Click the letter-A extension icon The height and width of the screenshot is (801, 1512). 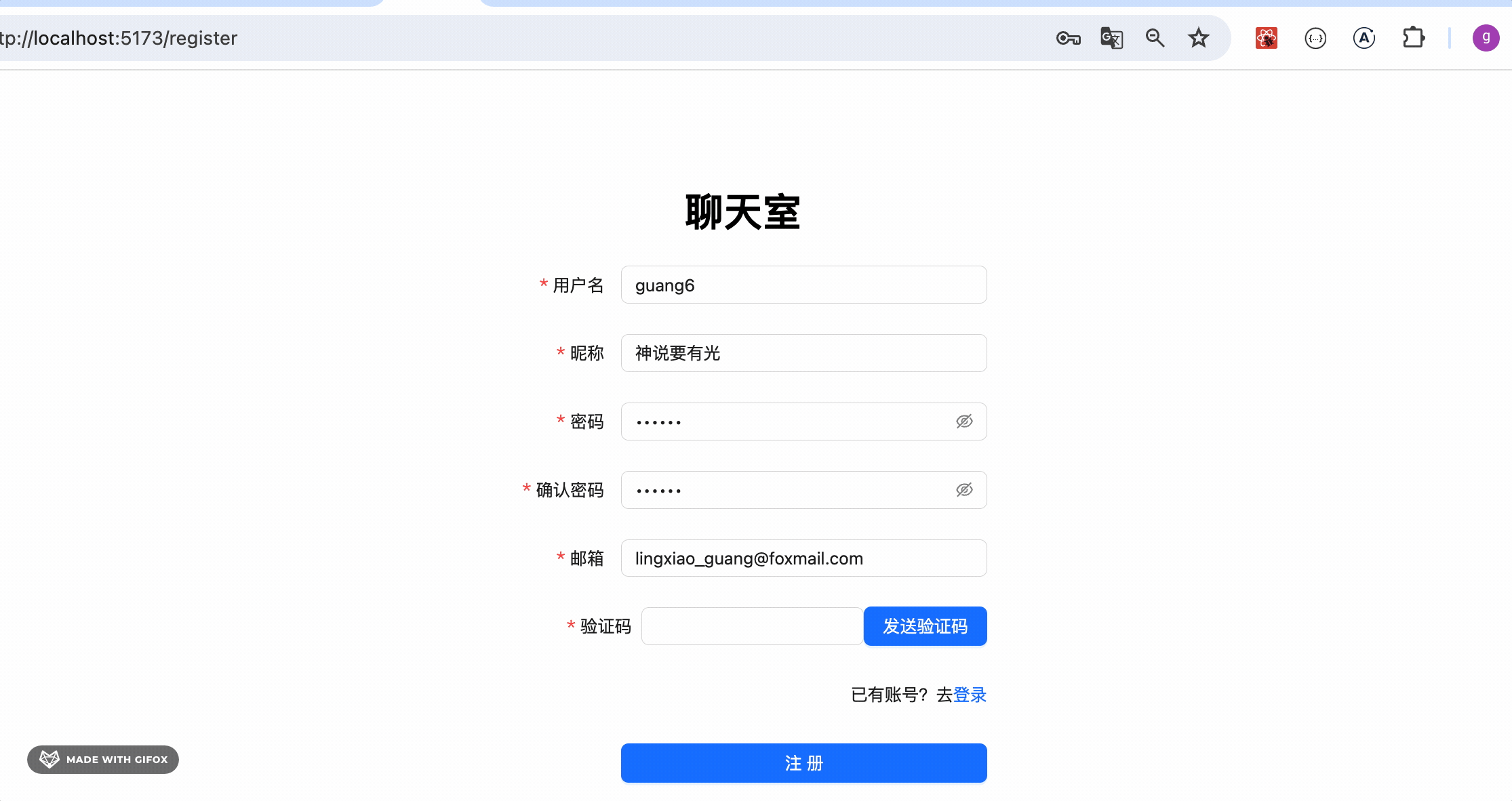coord(1364,39)
